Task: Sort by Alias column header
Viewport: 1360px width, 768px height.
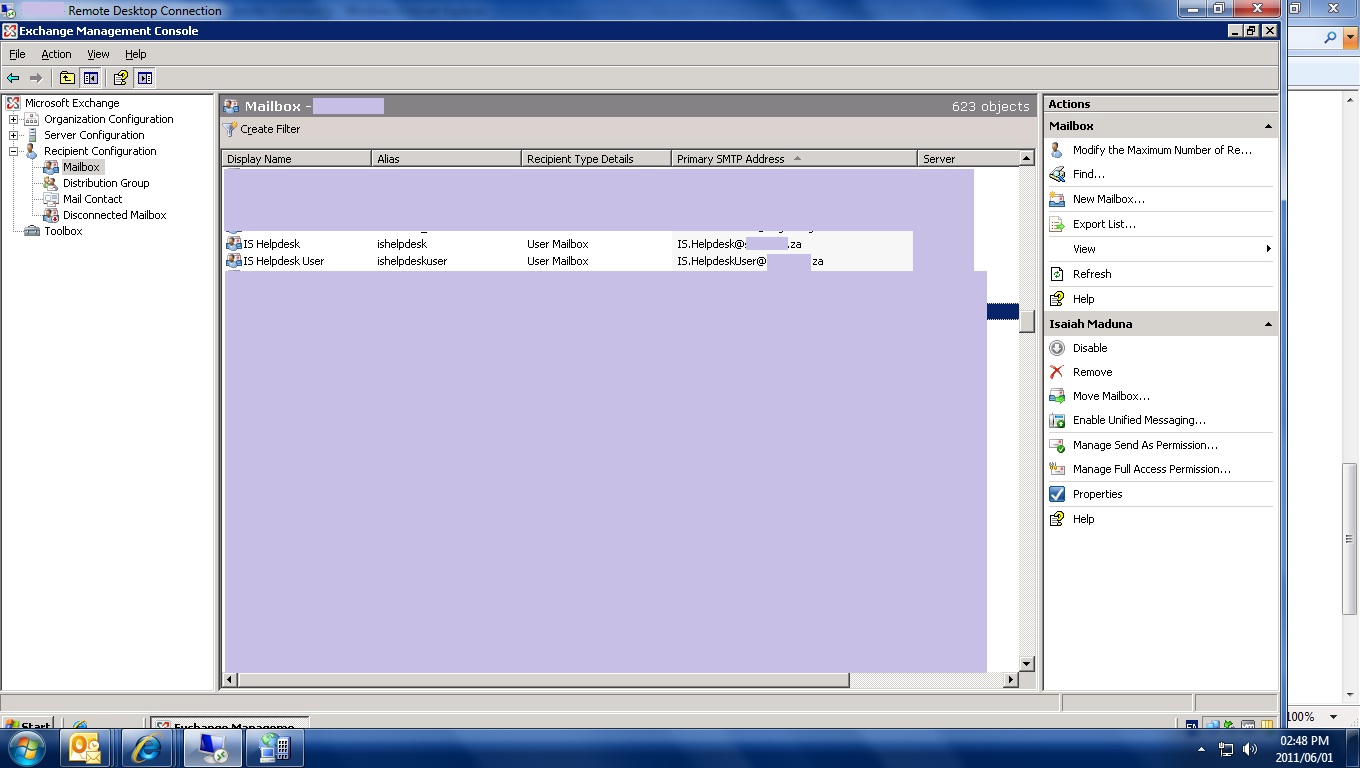Action: (x=446, y=159)
